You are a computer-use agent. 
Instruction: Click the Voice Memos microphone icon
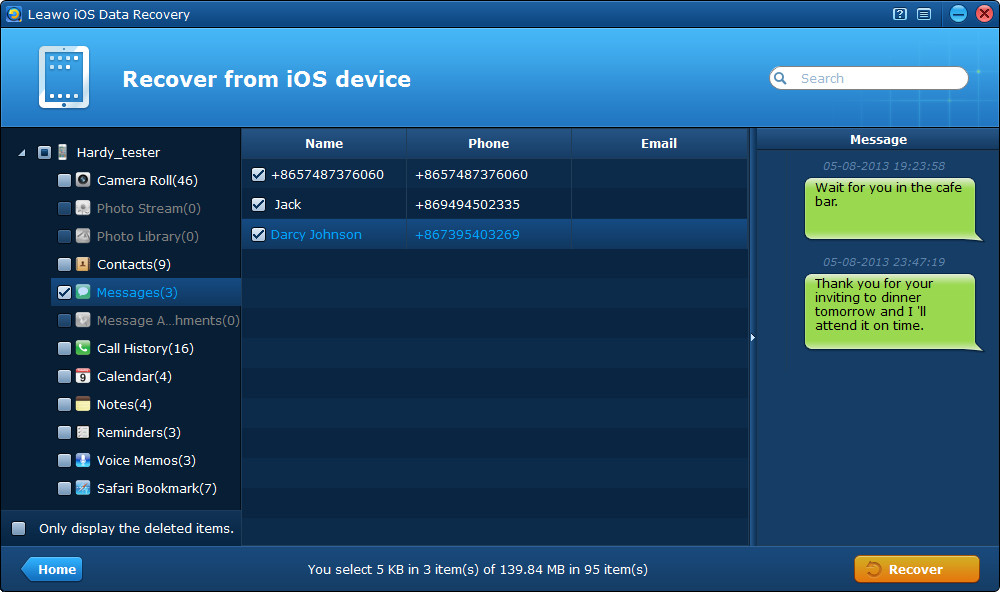point(83,460)
